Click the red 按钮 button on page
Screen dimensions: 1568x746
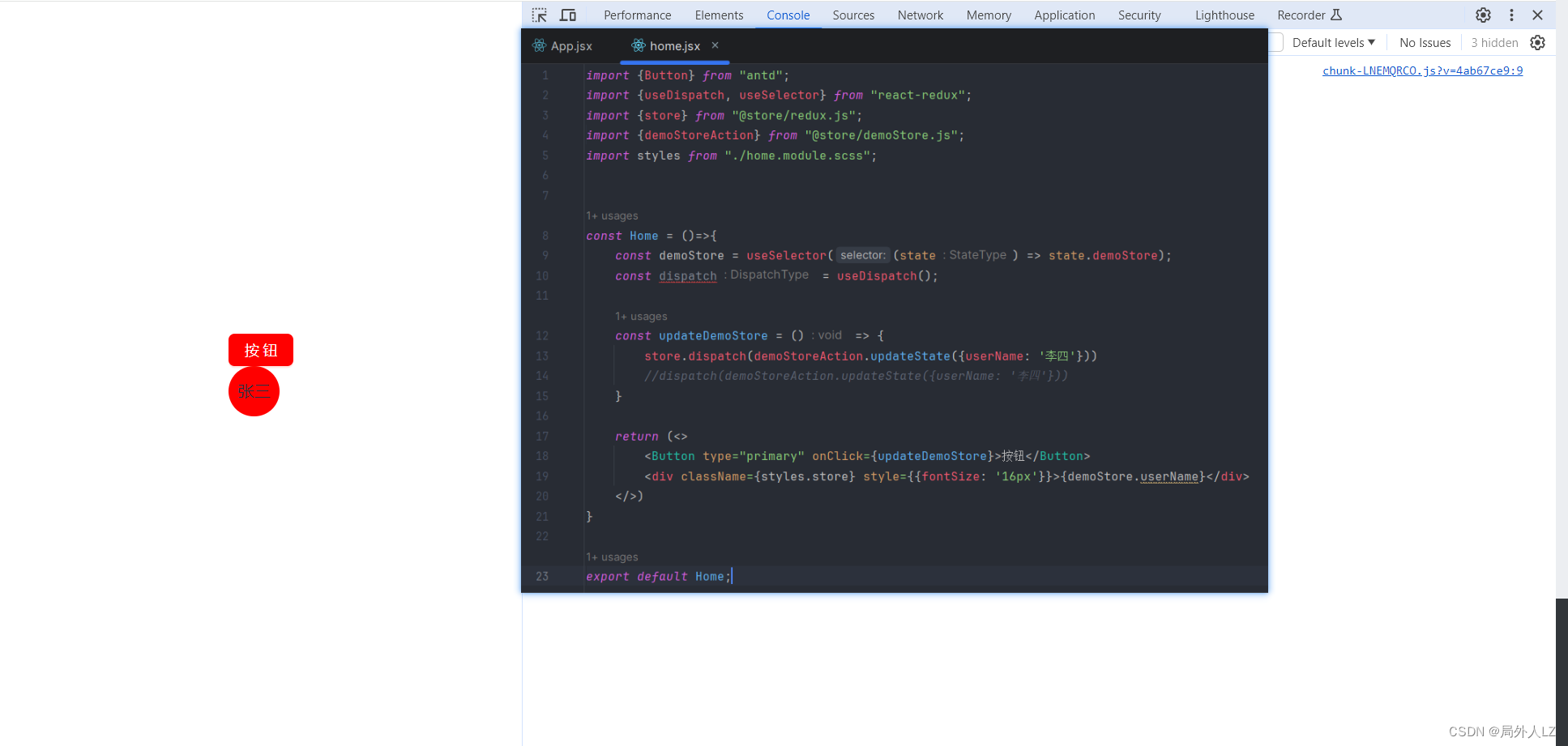[261, 350]
